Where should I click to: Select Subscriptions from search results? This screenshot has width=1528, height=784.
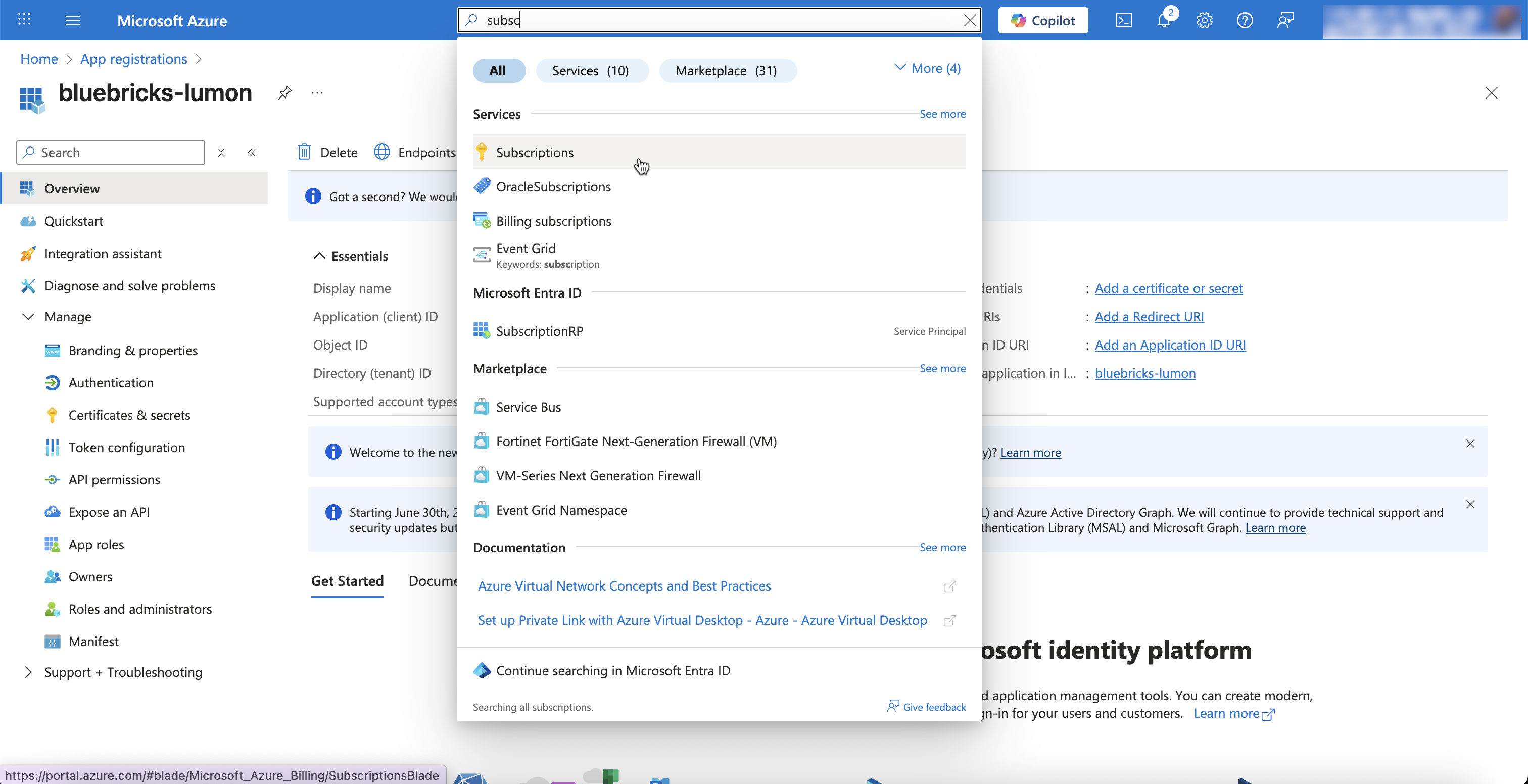click(535, 153)
